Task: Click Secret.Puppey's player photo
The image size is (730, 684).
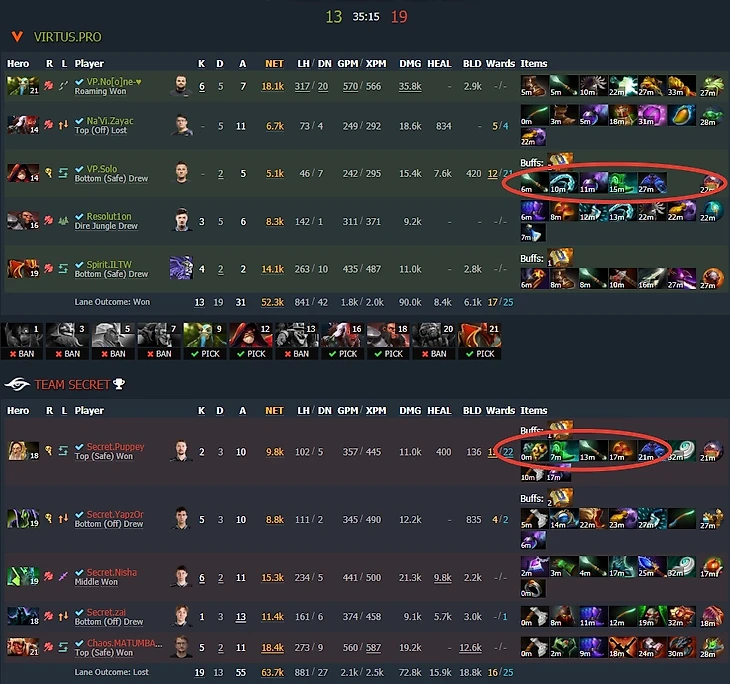Action: tap(181, 451)
